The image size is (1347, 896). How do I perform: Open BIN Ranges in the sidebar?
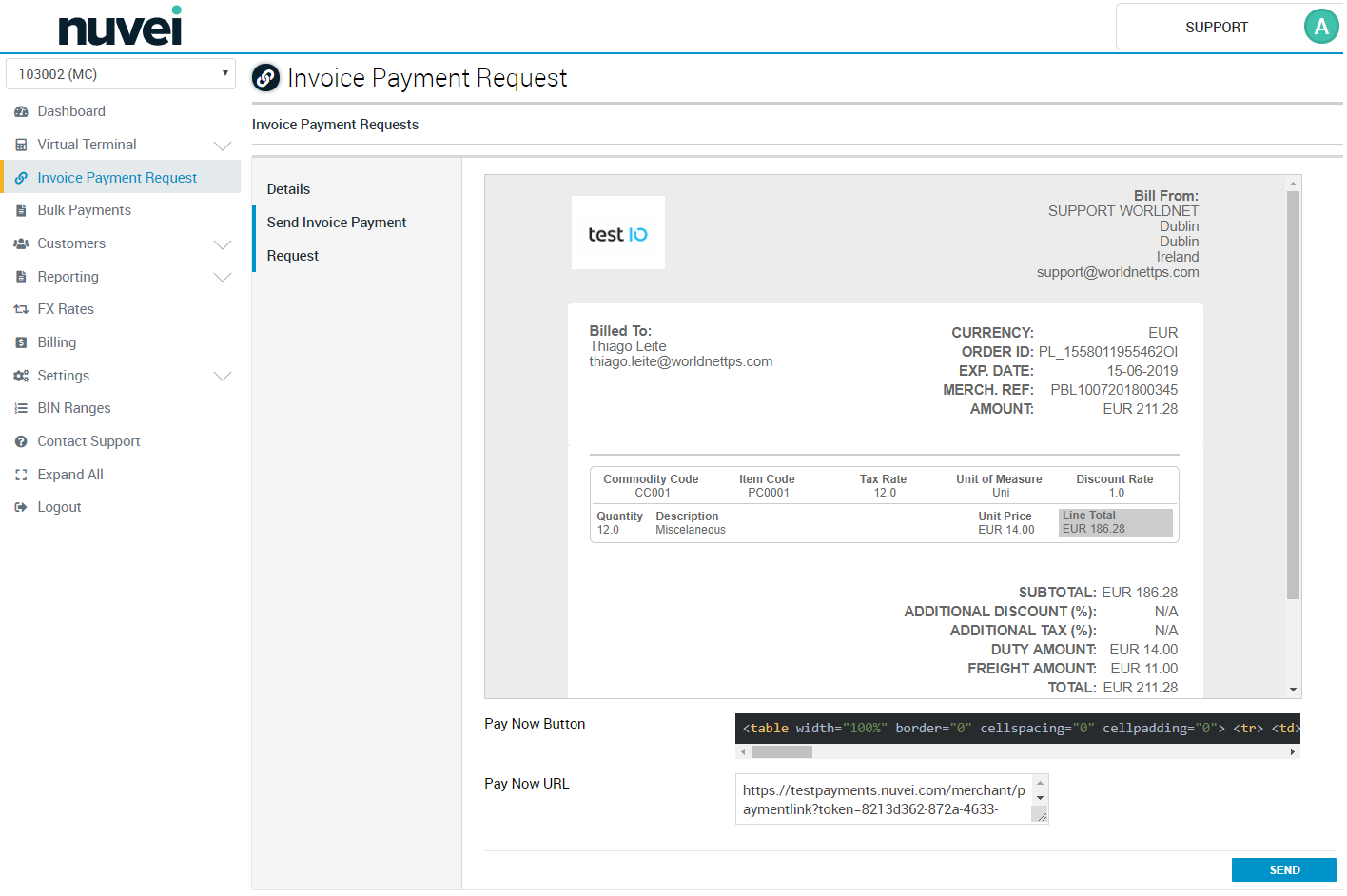click(74, 408)
